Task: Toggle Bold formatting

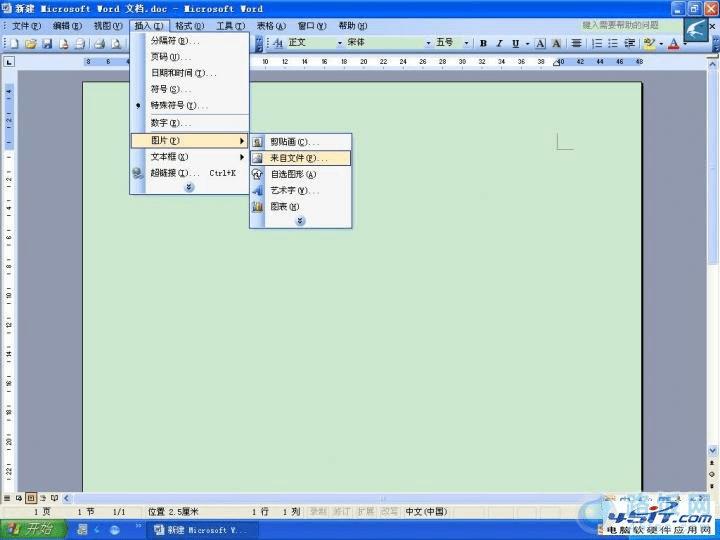Action: [483, 43]
